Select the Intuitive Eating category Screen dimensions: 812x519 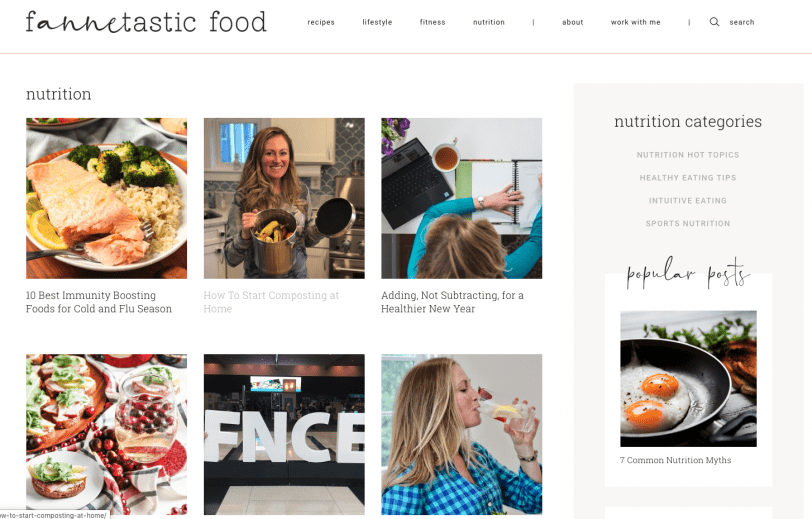(x=688, y=200)
